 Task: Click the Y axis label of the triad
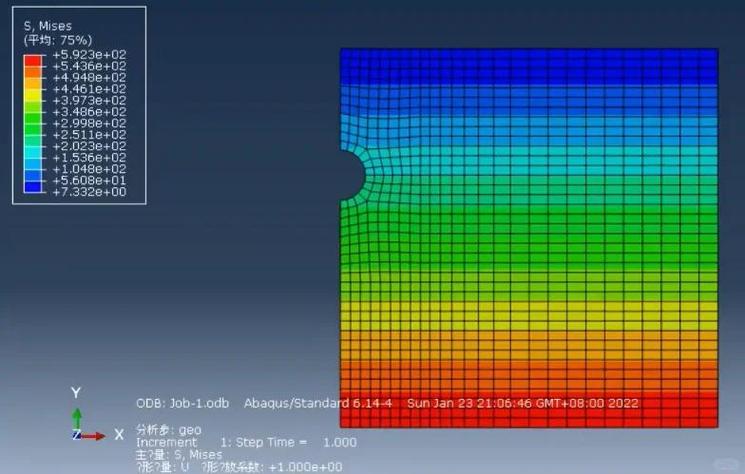pyautogui.click(x=76, y=393)
